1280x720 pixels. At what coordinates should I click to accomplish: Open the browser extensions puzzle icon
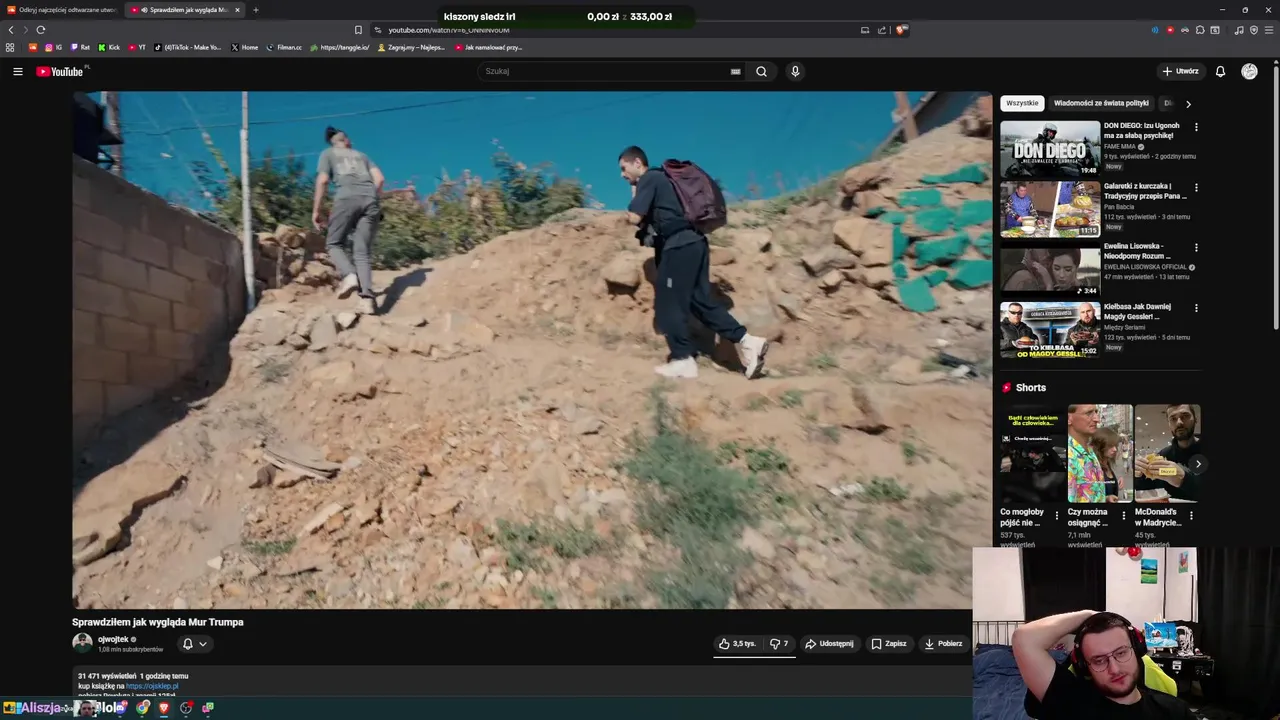tap(1200, 30)
